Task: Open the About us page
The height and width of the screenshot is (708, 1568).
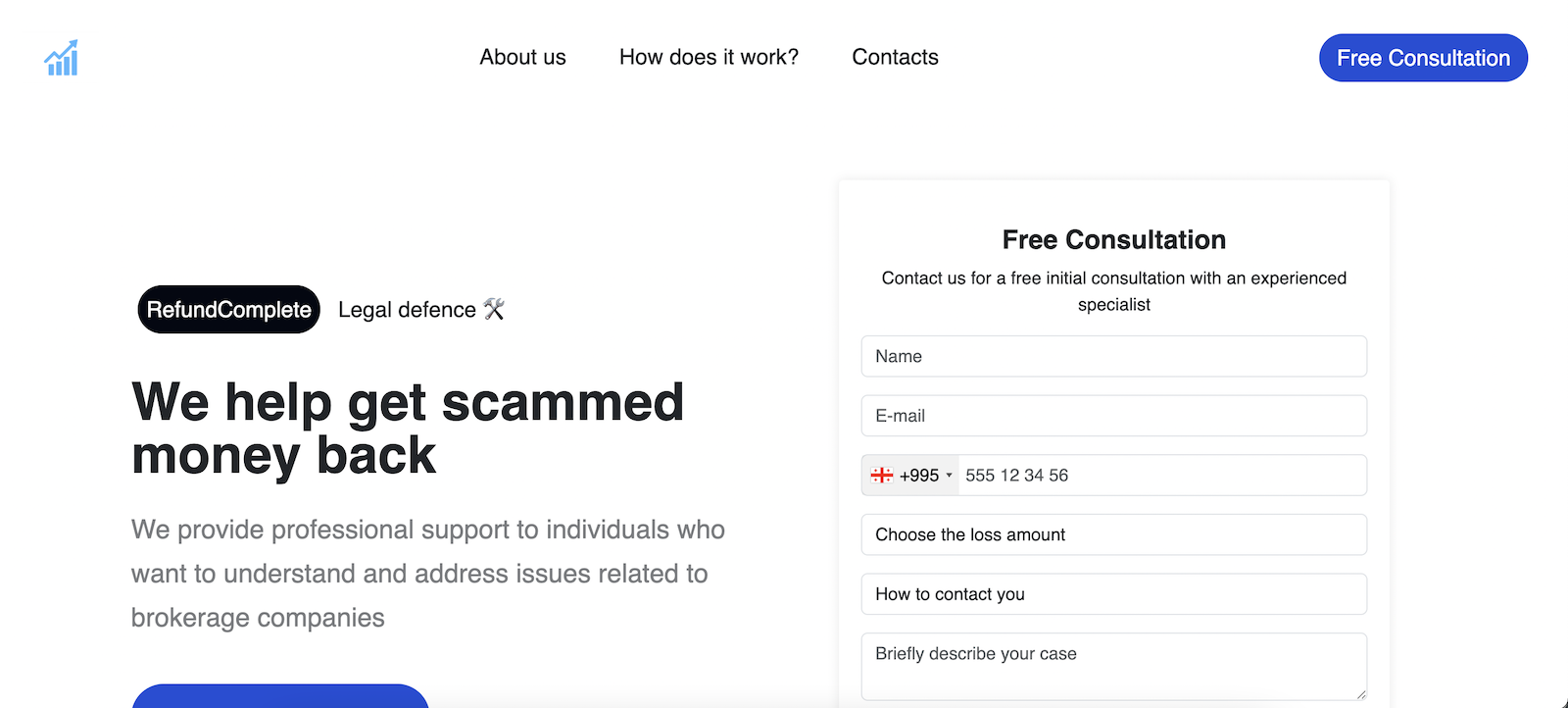Action: click(x=522, y=58)
